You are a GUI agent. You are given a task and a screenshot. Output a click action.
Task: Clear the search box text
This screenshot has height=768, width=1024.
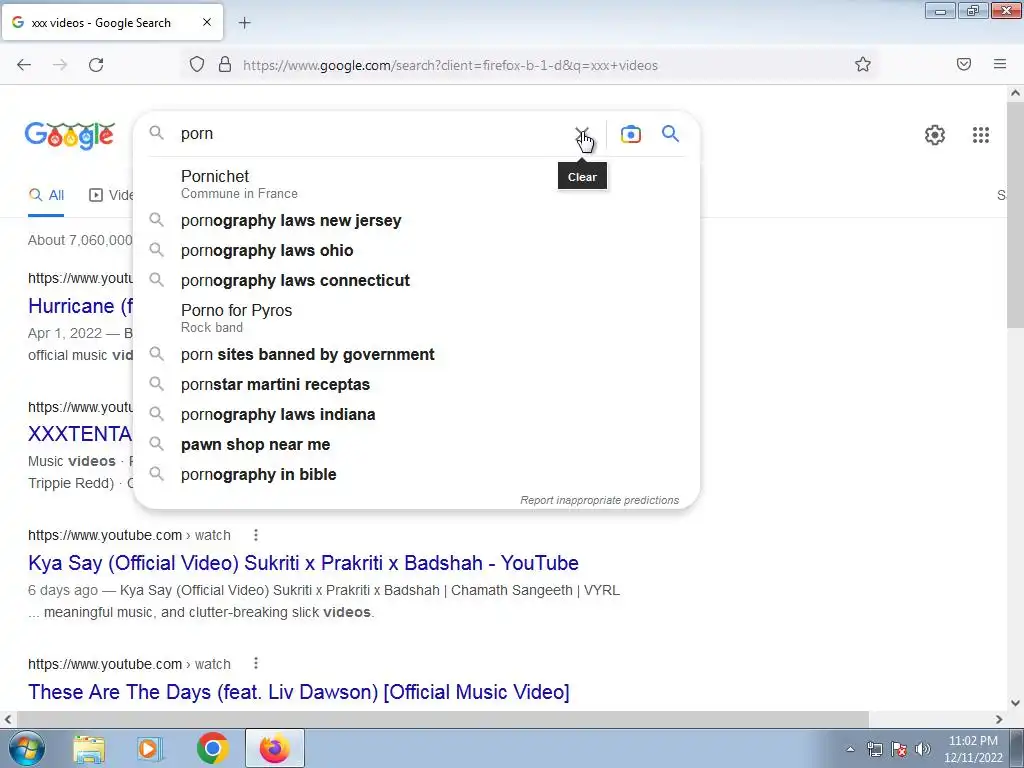pyautogui.click(x=581, y=134)
